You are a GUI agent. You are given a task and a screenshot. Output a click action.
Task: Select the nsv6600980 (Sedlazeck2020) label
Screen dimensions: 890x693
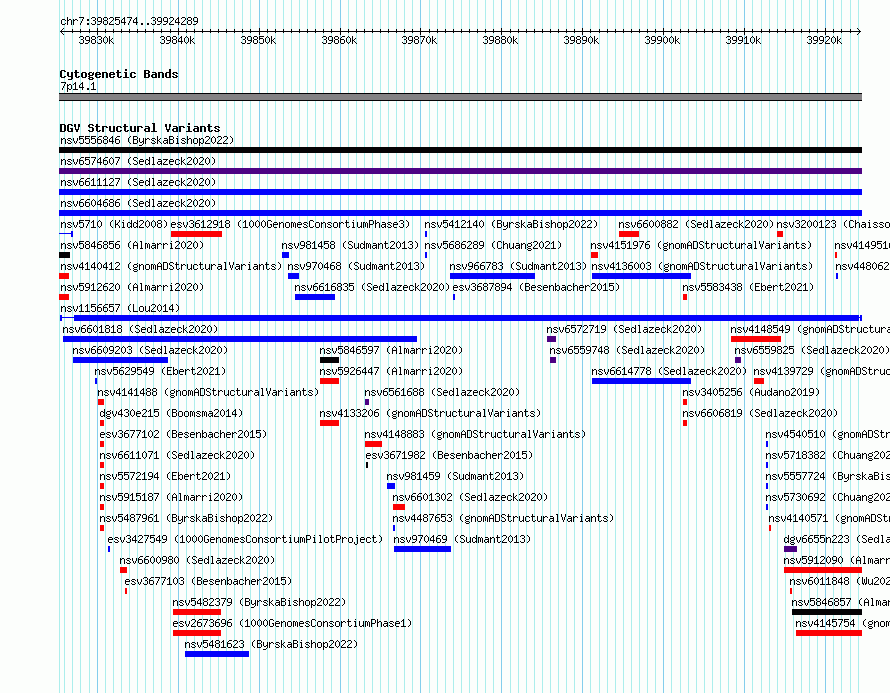click(197, 560)
